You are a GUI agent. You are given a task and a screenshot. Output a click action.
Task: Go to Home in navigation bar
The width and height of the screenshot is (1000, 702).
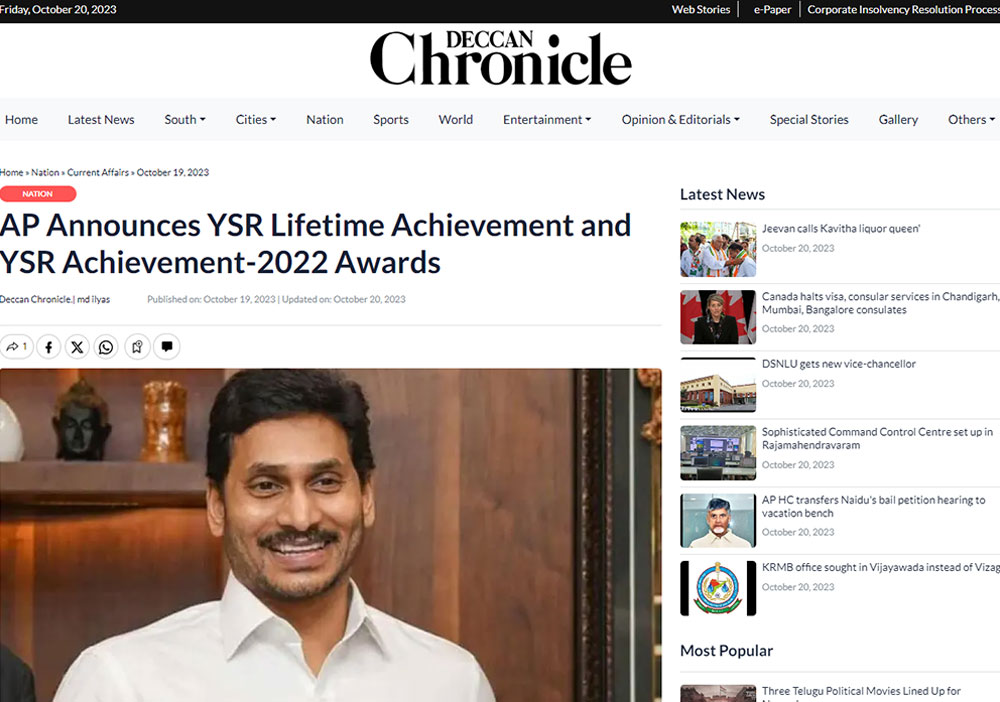(x=21, y=119)
